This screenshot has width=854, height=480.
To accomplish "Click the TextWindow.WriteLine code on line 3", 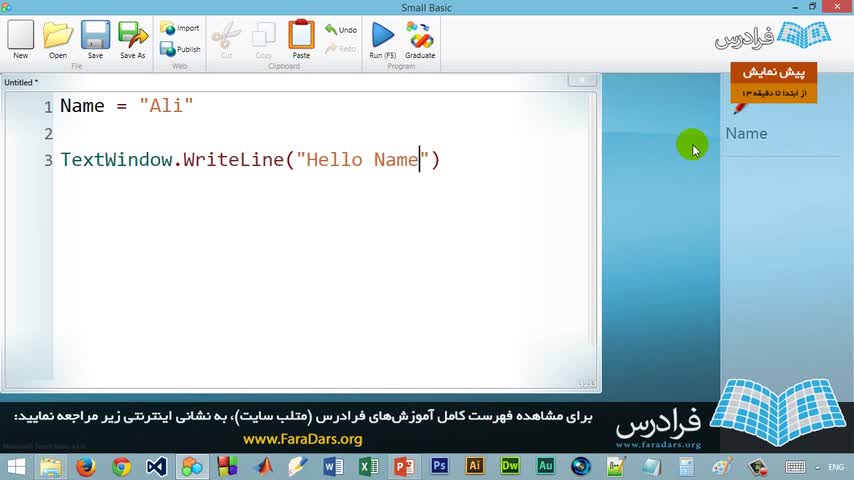I will pyautogui.click(x=249, y=160).
